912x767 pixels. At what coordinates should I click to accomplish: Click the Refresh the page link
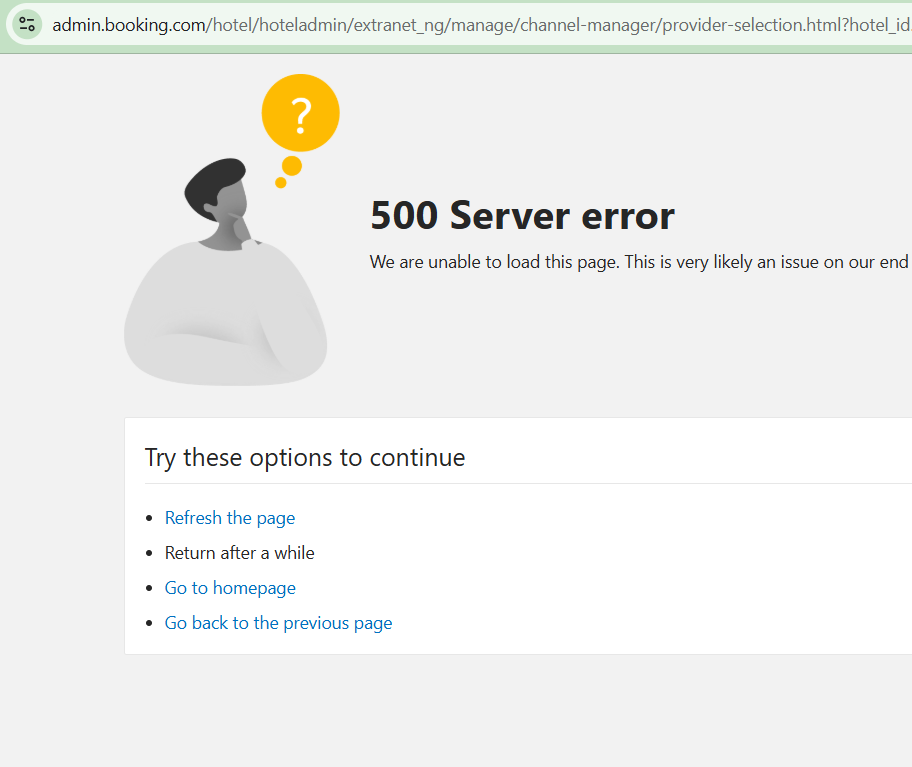[230, 518]
